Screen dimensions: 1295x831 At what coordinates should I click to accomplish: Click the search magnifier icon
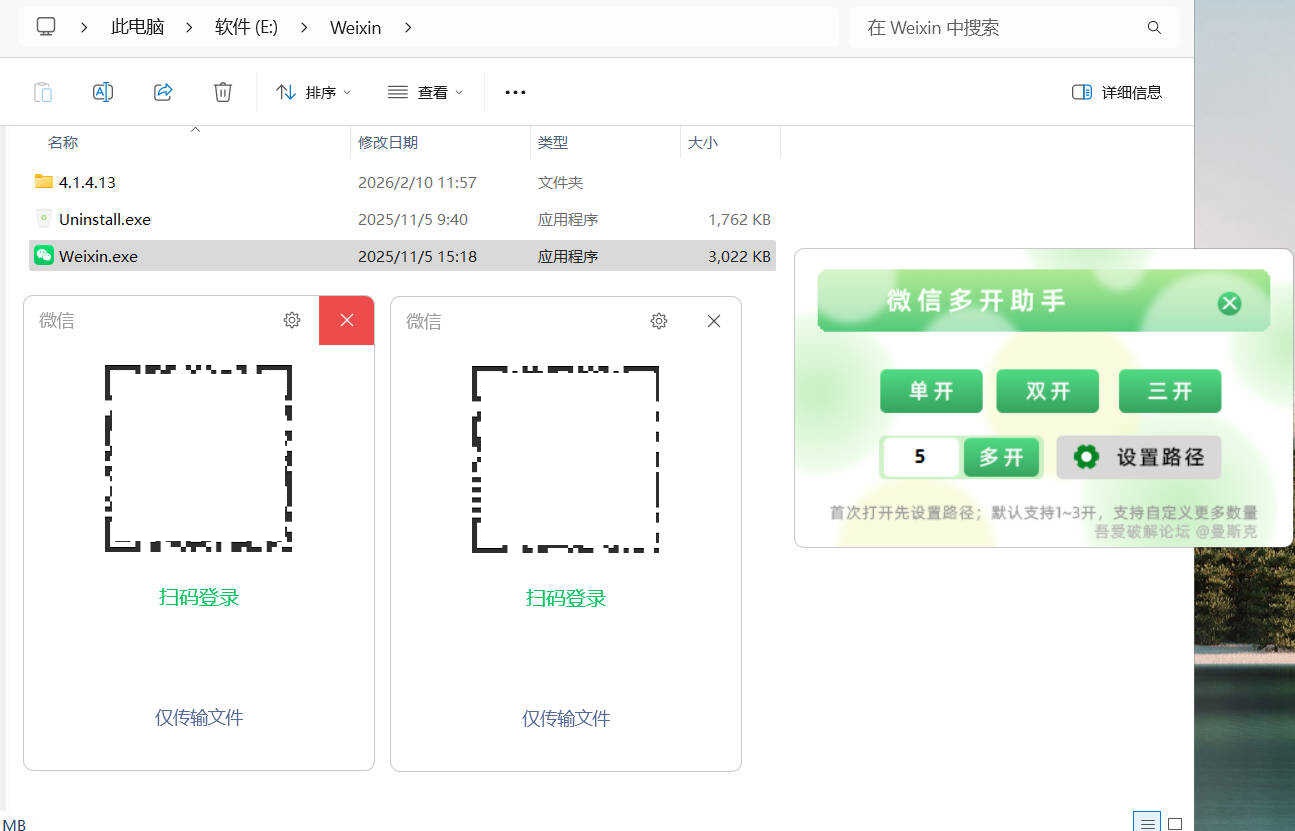click(1154, 28)
